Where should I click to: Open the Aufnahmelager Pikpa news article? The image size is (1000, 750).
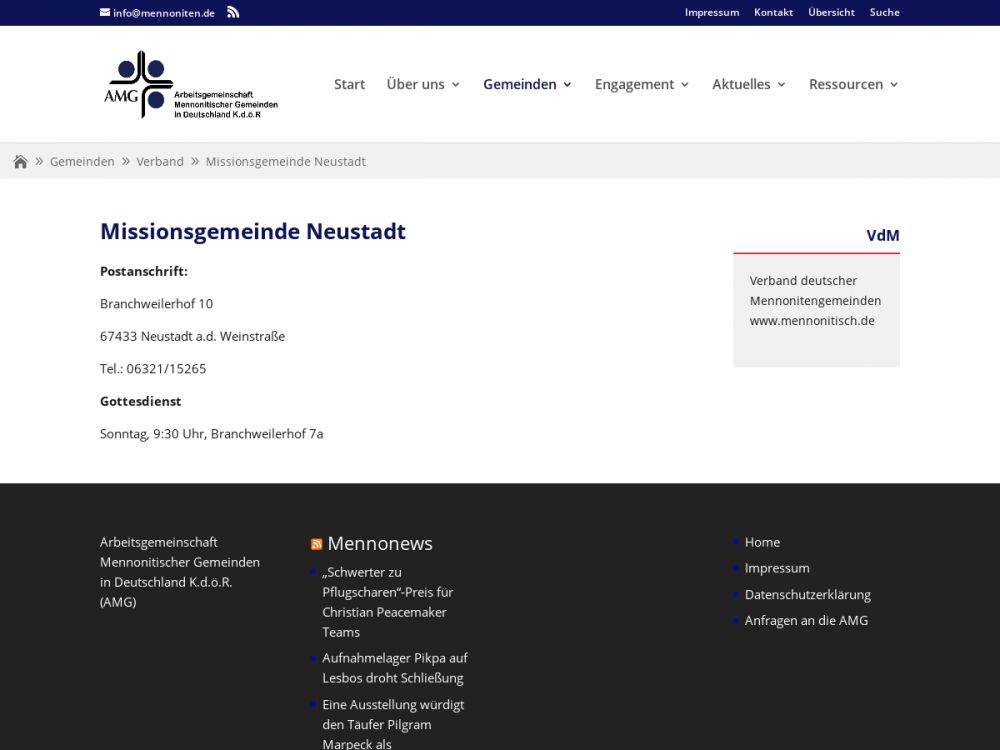[x=394, y=668]
